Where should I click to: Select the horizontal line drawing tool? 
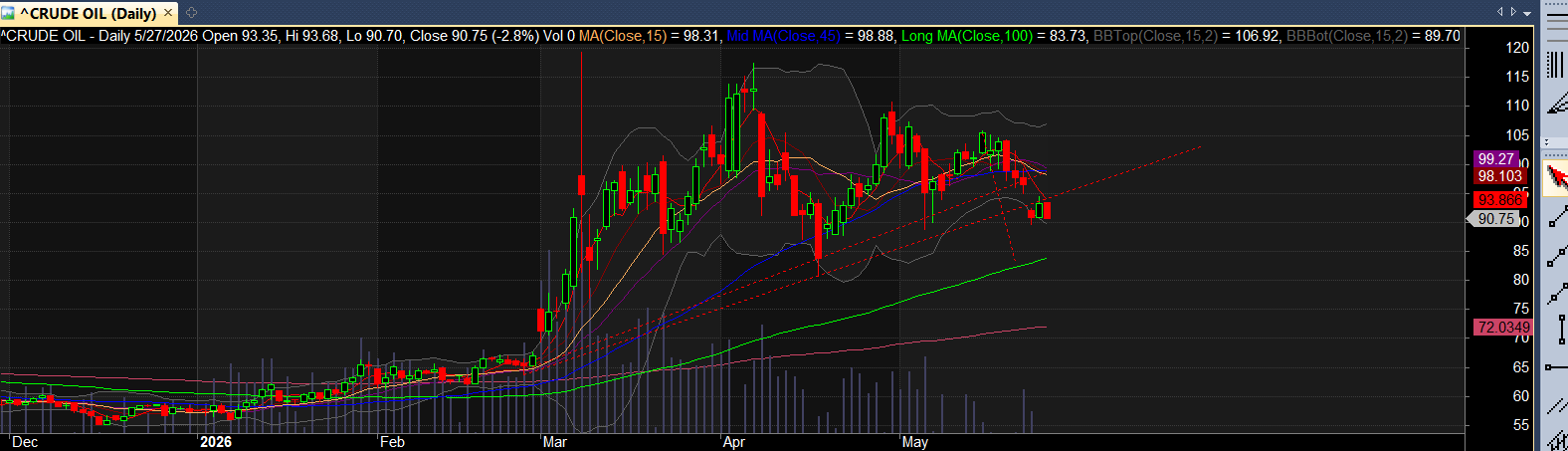point(1555,367)
